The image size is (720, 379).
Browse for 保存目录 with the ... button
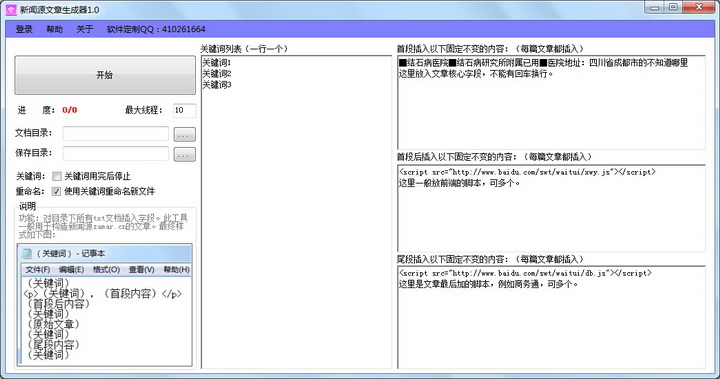point(185,154)
